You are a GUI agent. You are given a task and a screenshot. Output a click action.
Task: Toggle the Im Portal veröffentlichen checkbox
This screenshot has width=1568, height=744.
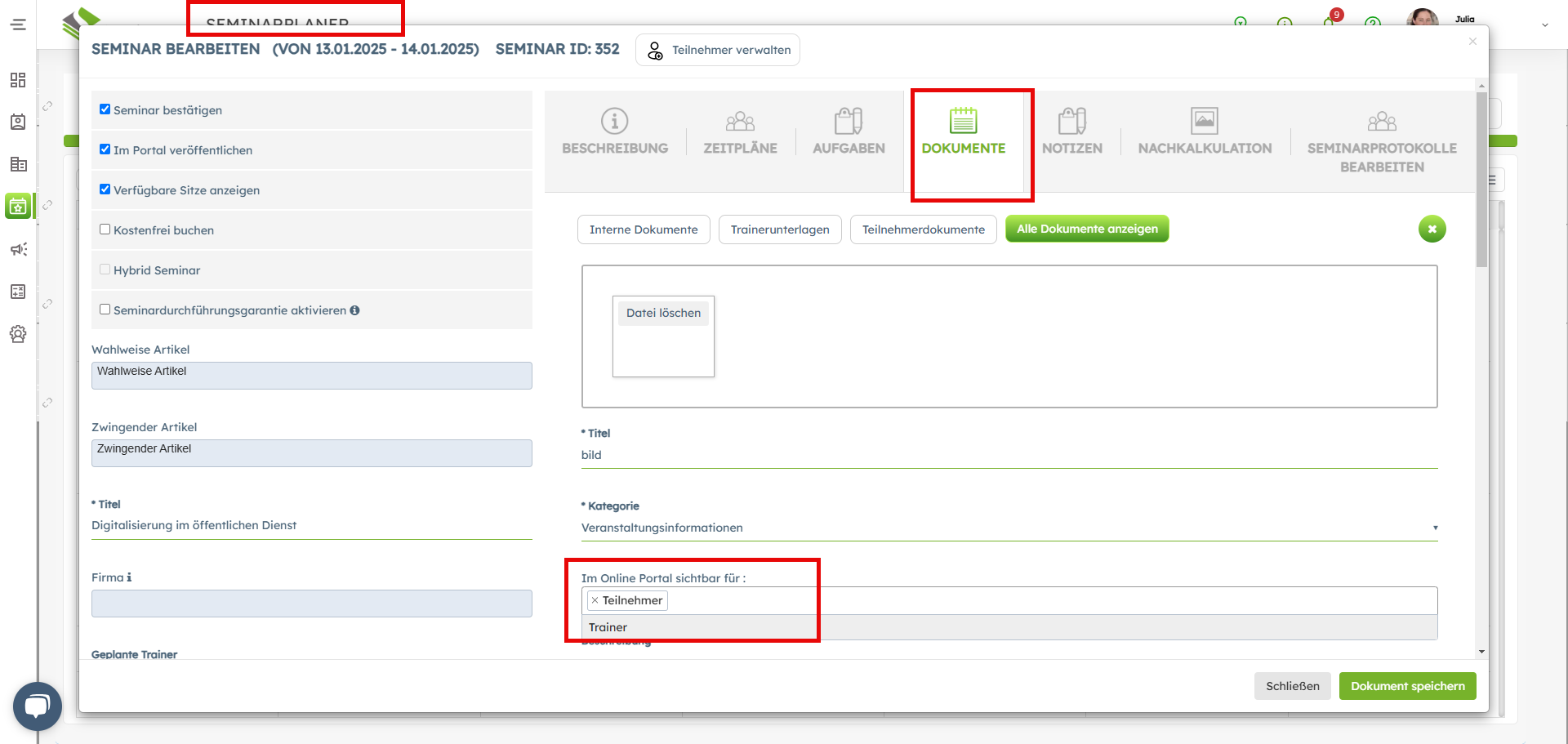point(105,149)
